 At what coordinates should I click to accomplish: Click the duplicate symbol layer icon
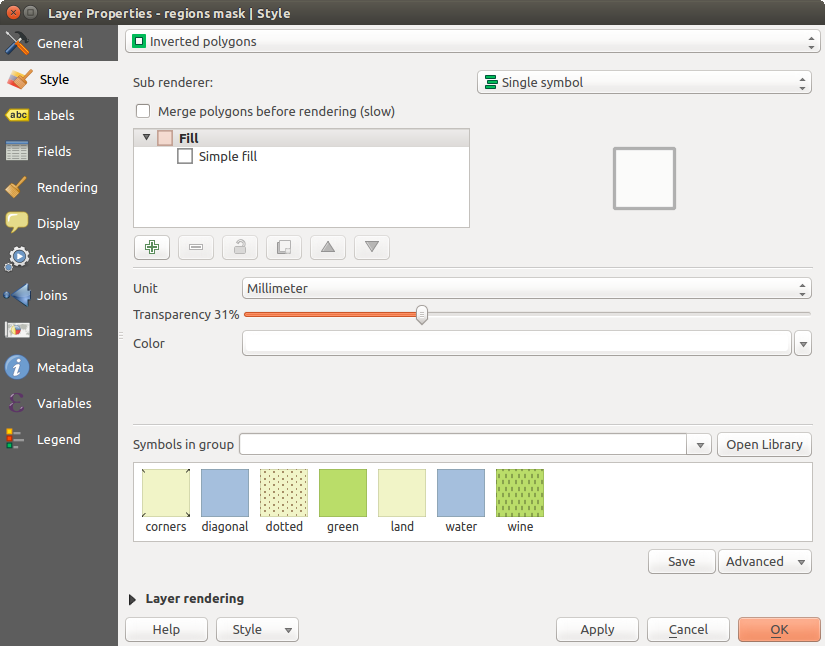(x=283, y=247)
